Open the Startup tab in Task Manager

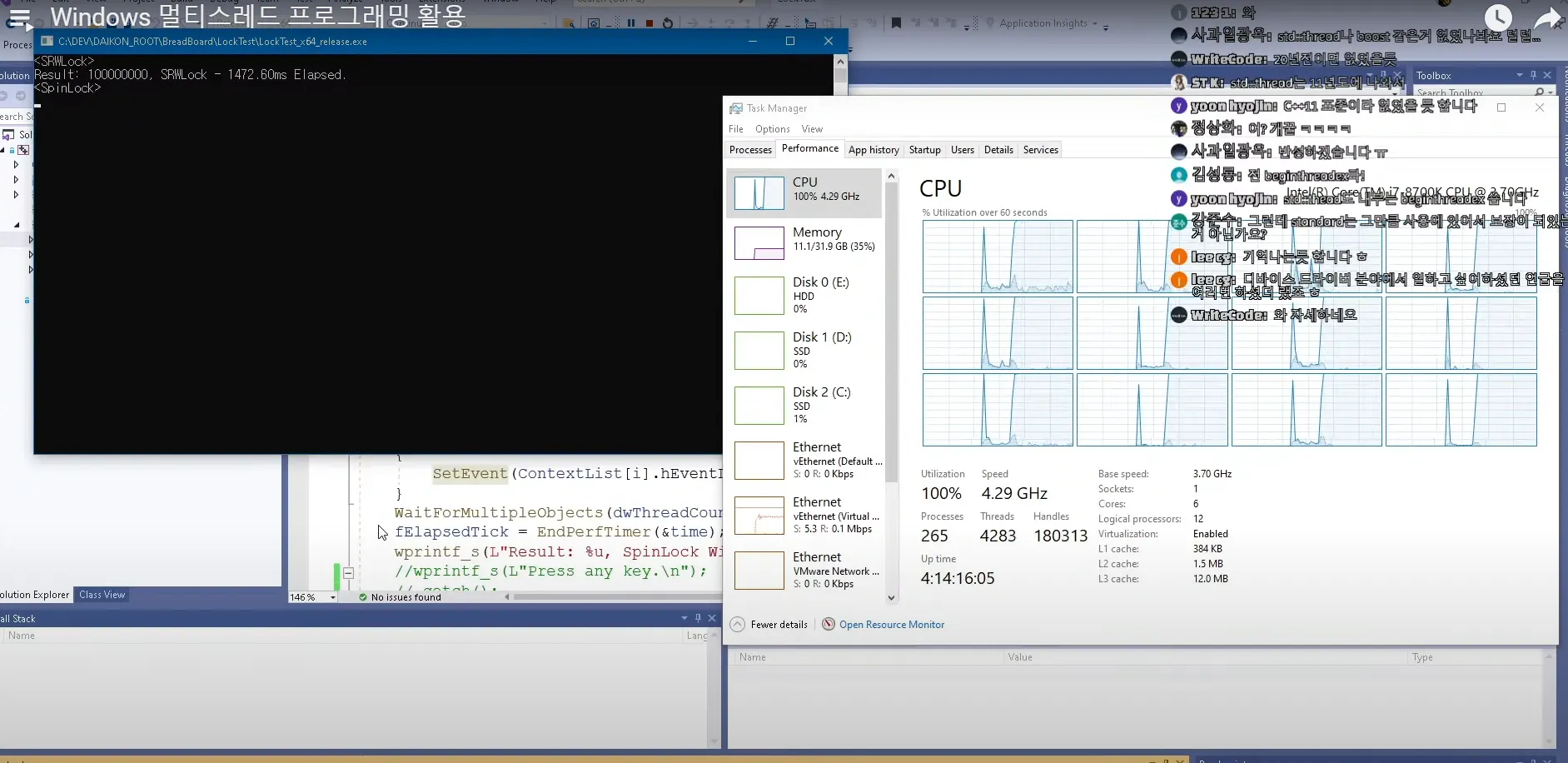pyautogui.click(x=924, y=150)
